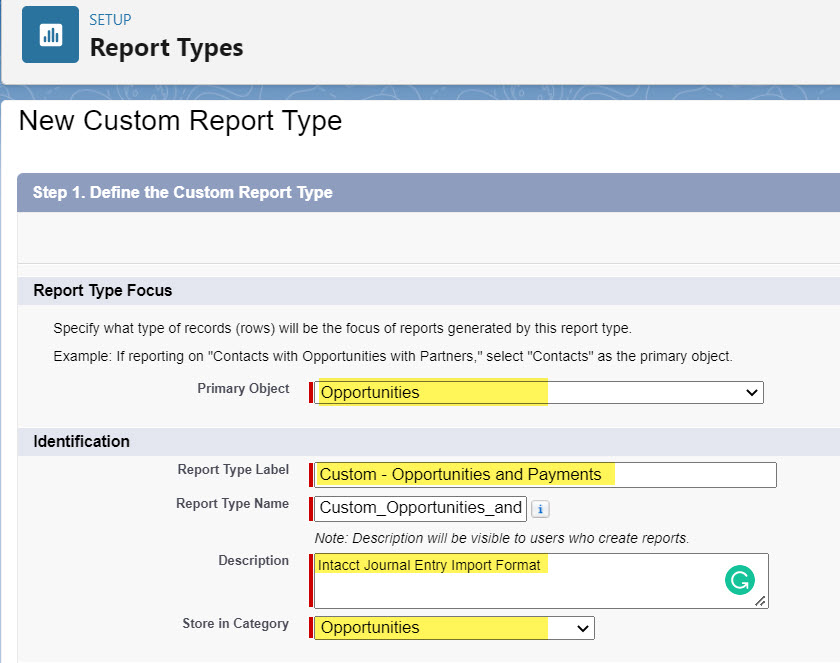The width and height of the screenshot is (840, 663).
Task: Click the Primary Object field label
Action: pyautogui.click(x=243, y=389)
